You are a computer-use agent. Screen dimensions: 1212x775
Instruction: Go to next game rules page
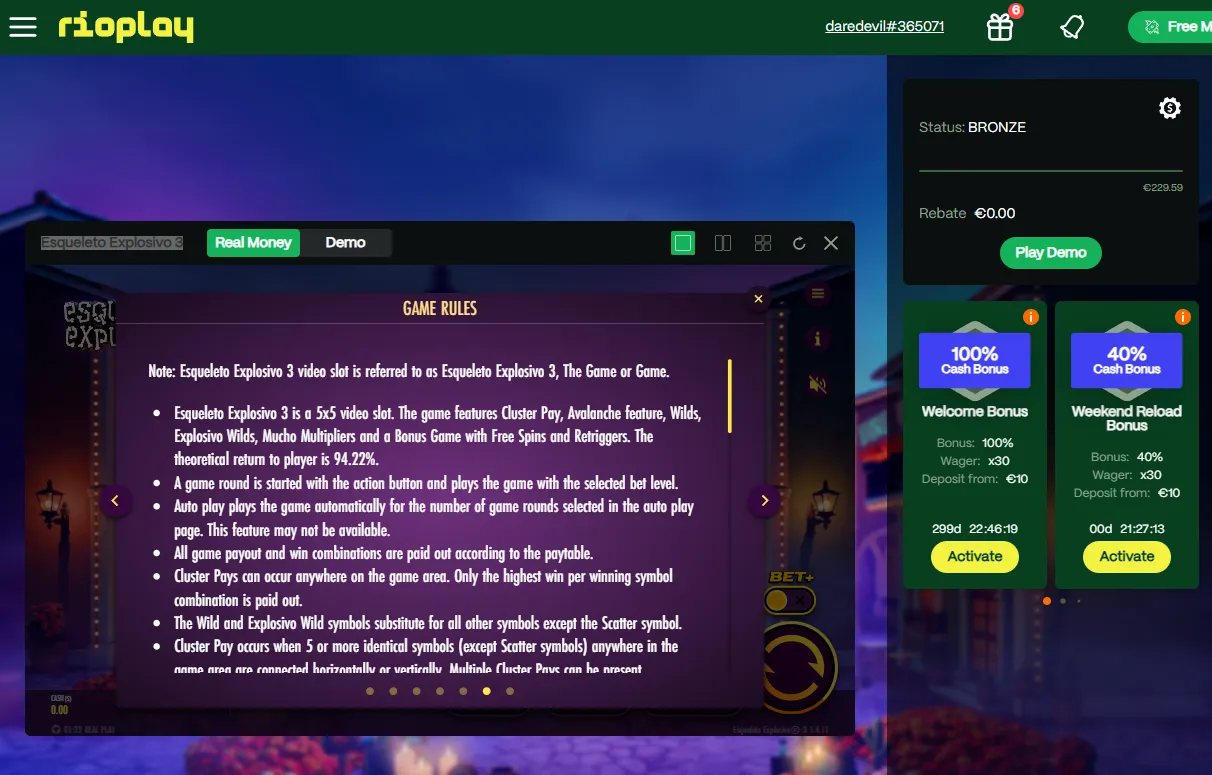point(764,501)
